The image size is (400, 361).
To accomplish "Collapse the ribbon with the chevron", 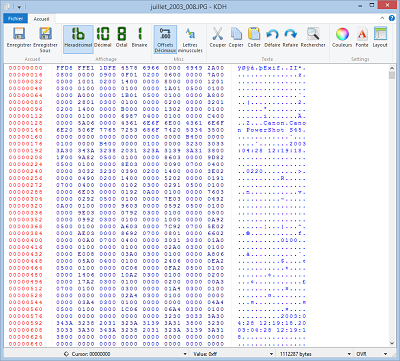I will pyautogui.click(x=382, y=18).
